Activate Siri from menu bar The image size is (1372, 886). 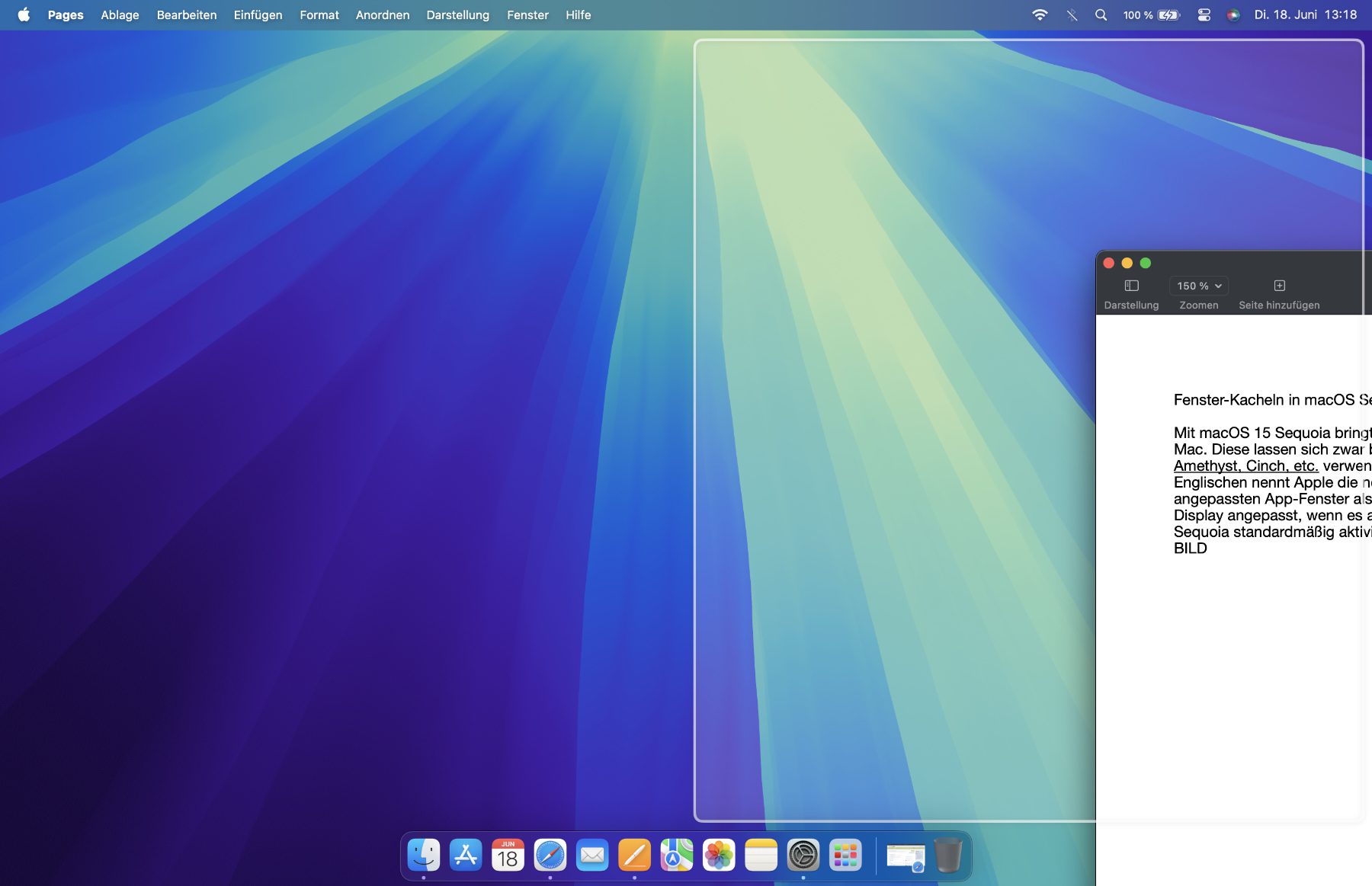tap(1233, 15)
